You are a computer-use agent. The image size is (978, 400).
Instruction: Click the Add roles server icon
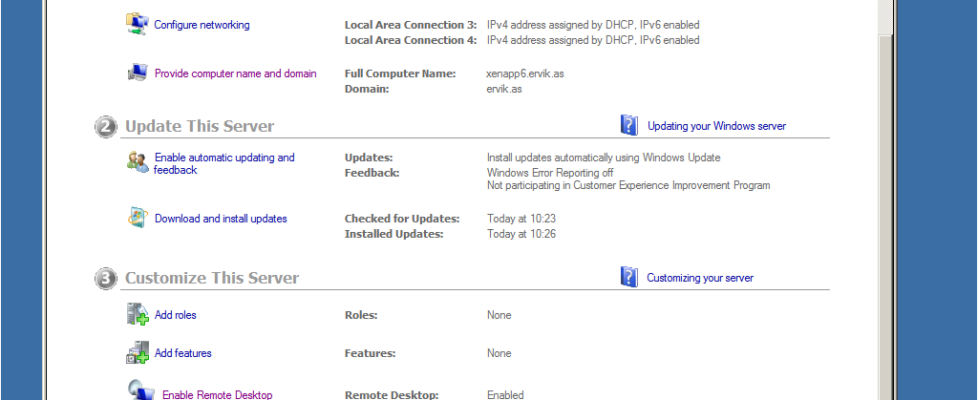[137, 315]
